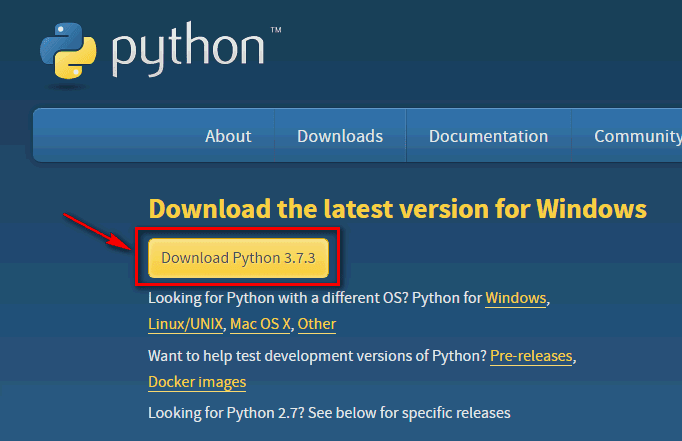
Task: Go to the Documentation menu
Action: click(488, 136)
